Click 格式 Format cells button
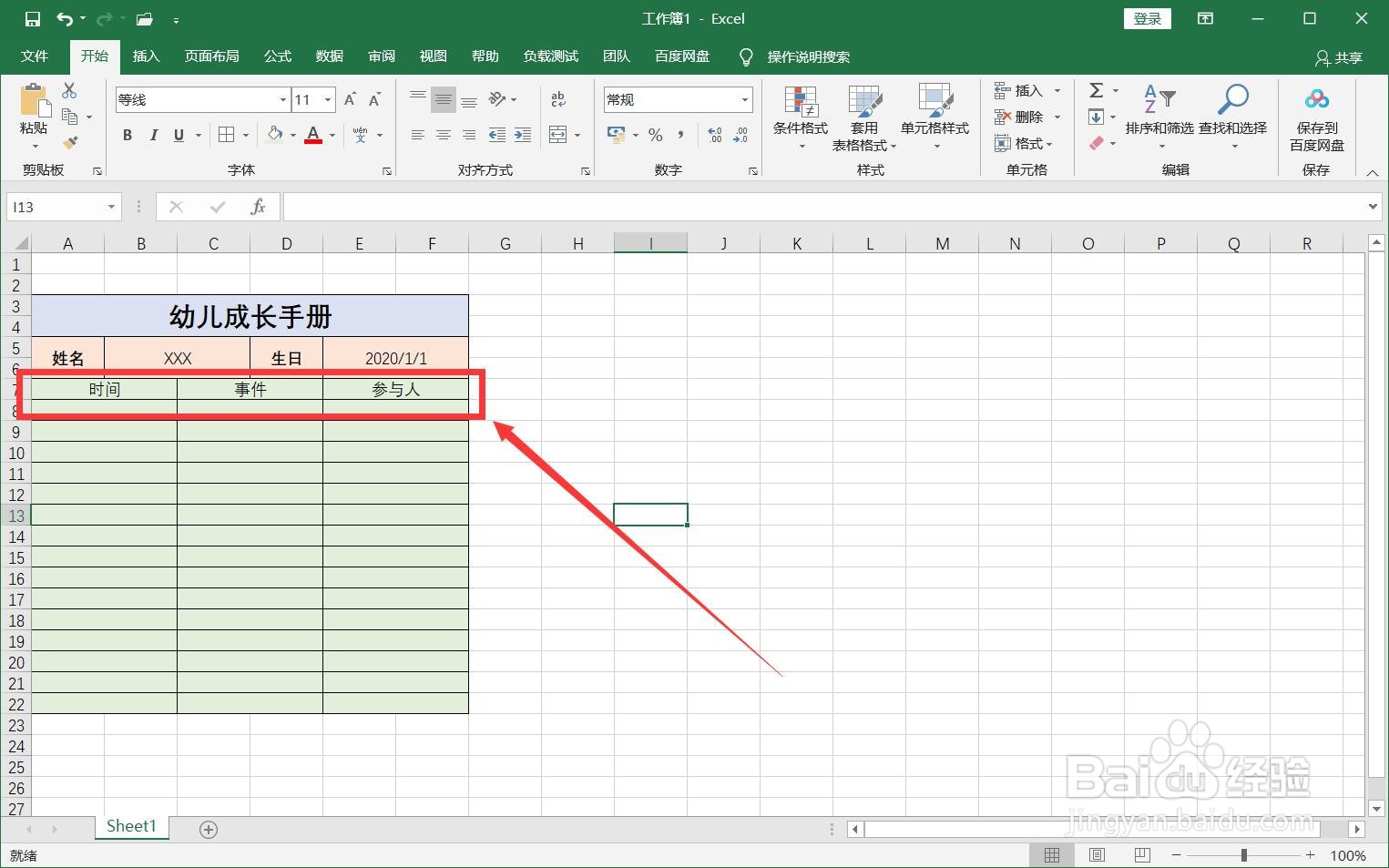This screenshot has width=1389, height=868. [x=1024, y=143]
